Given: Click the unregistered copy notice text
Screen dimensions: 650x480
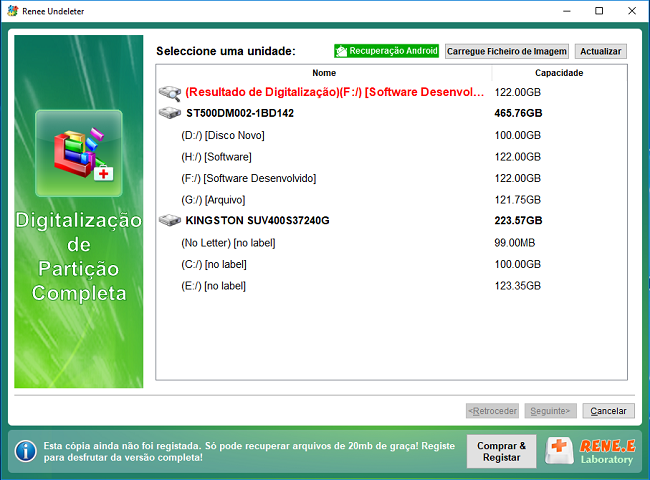Looking at the screenshot, I should pos(249,451).
